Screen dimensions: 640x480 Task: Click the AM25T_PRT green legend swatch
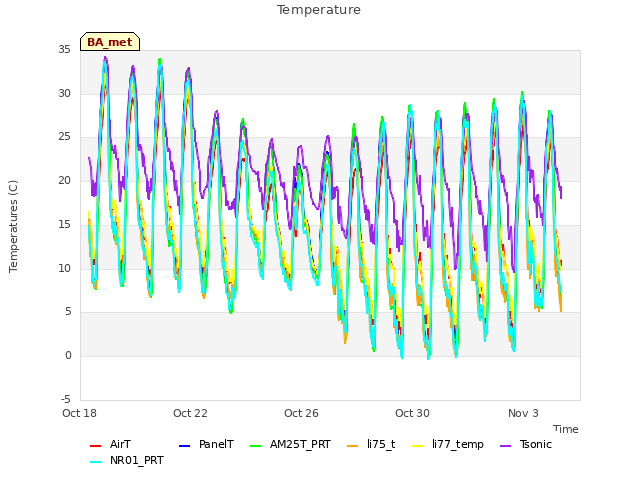[x=256, y=446]
